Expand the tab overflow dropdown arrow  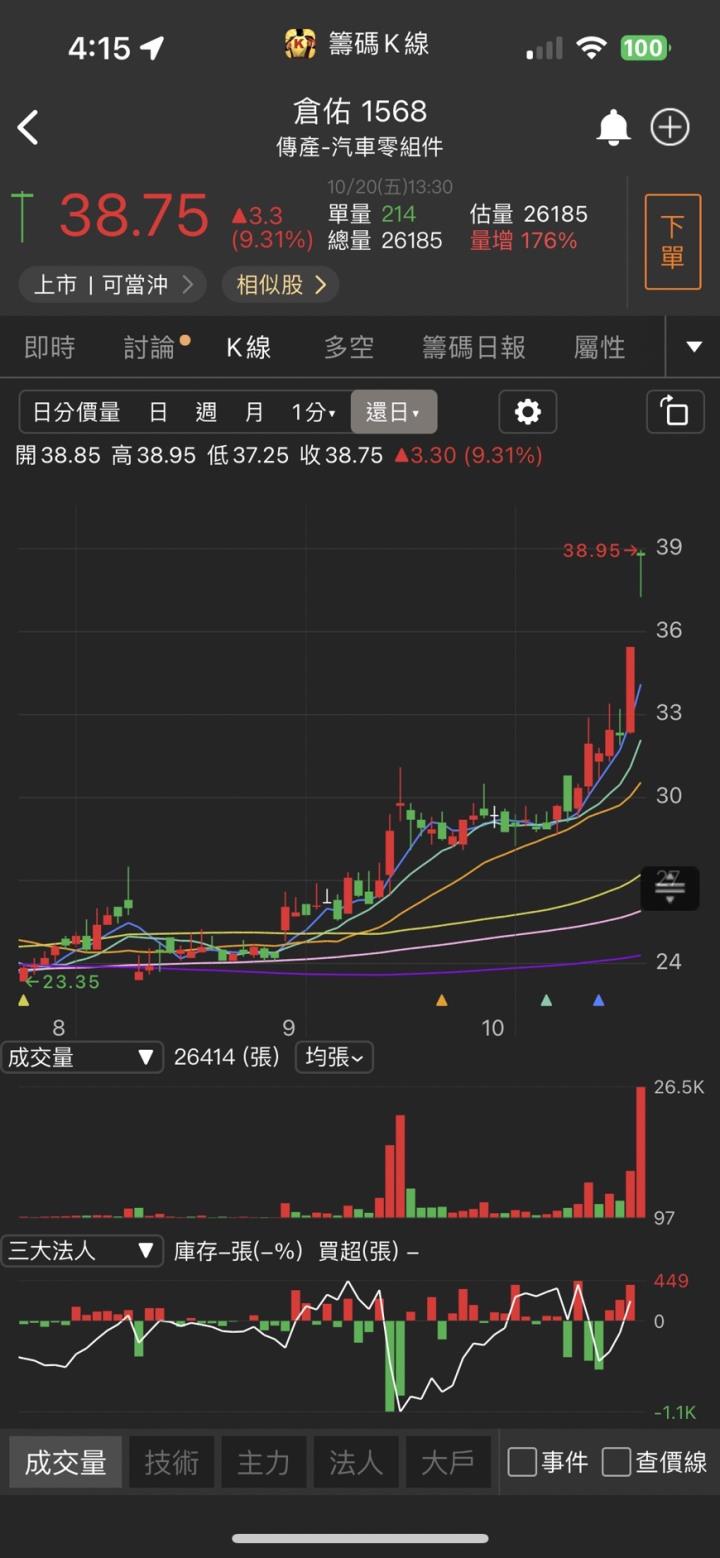click(694, 347)
